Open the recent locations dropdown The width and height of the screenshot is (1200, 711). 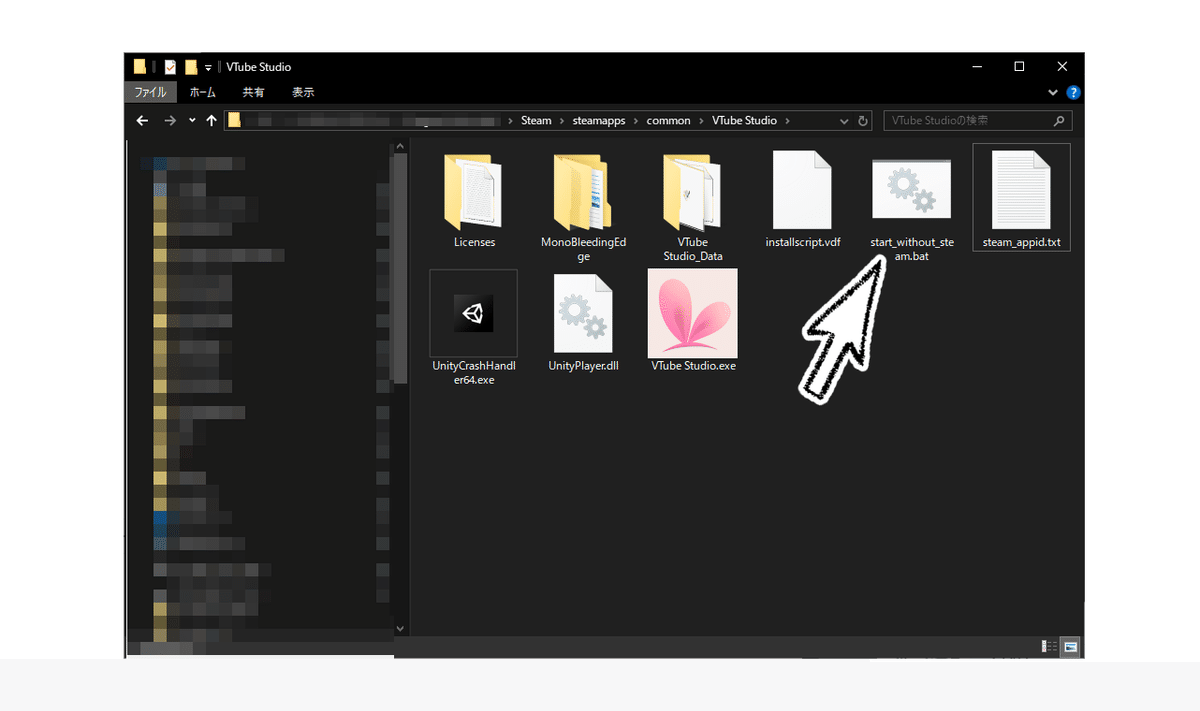tap(192, 120)
